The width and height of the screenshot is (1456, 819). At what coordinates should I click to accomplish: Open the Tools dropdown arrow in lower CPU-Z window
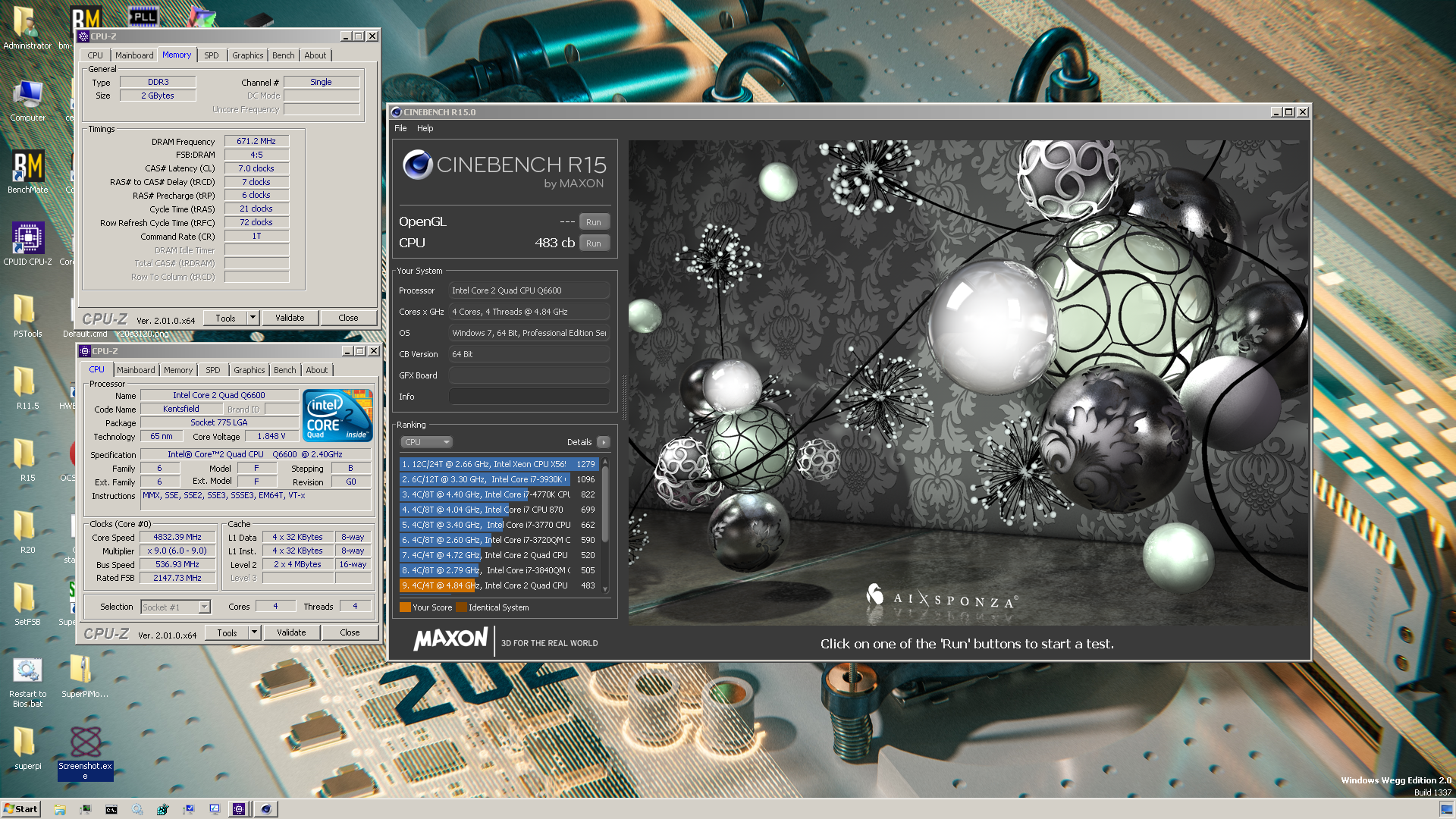pos(255,632)
